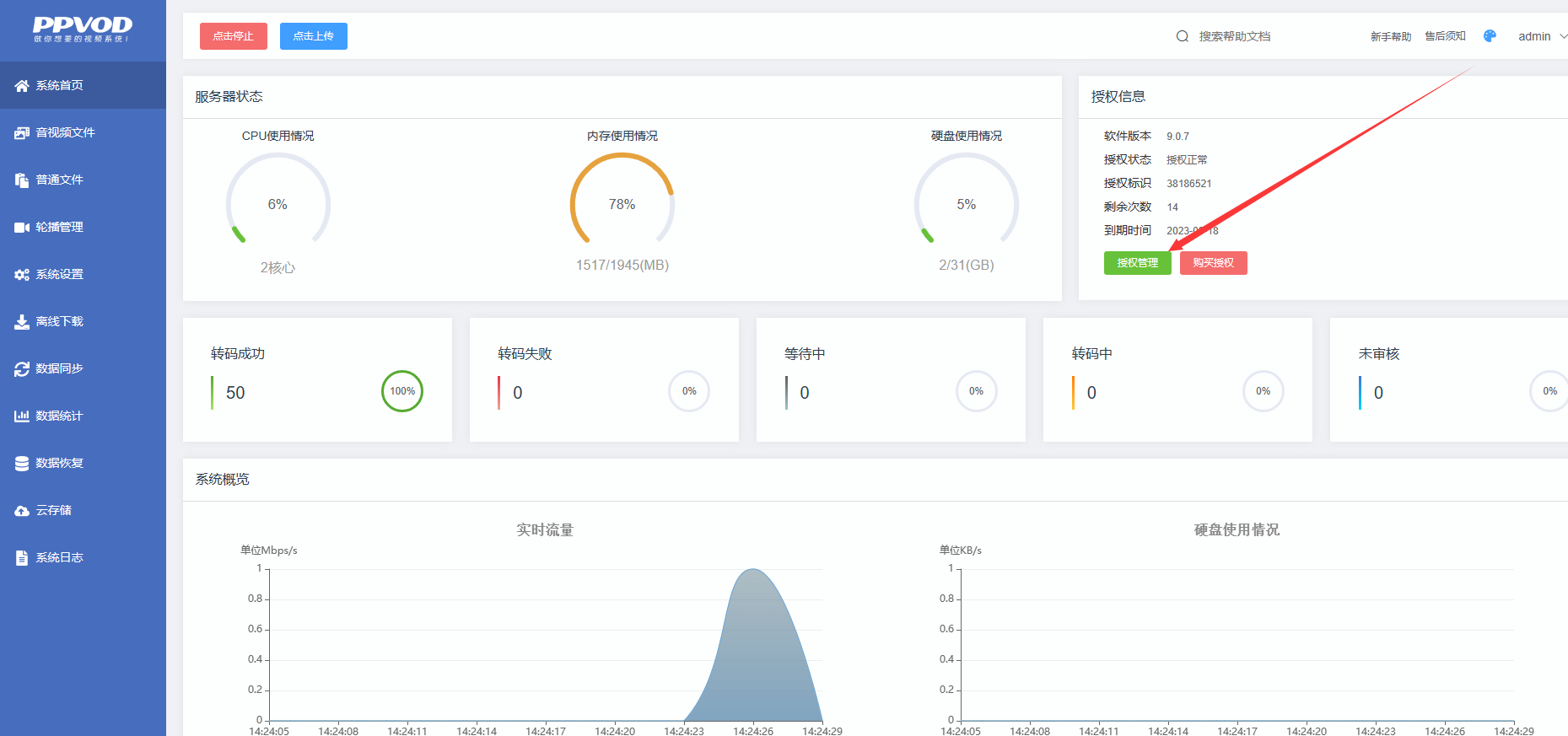Open 音视频文件 menu item
The image size is (1568, 736).
pos(83,132)
